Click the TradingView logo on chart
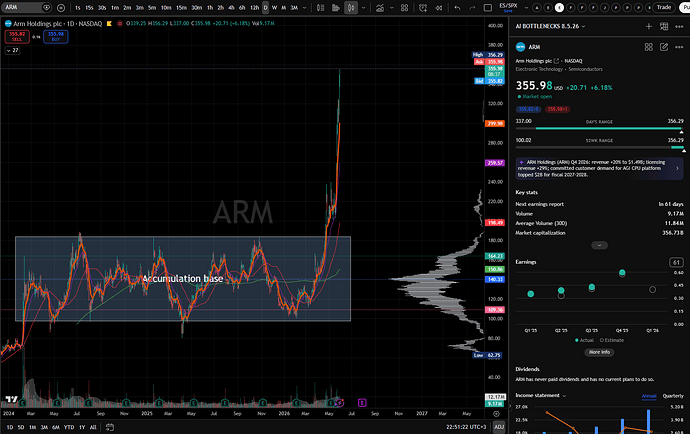The height and width of the screenshot is (434, 690). [x=11, y=399]
